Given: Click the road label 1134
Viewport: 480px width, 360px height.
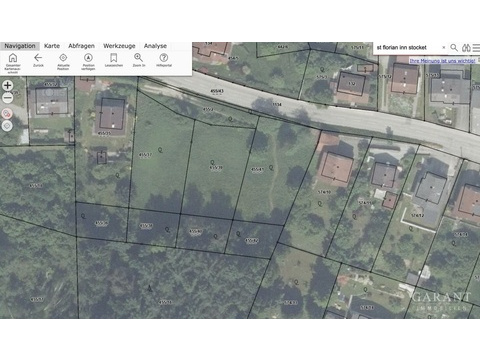Looking at the screenshot, I should 277,104.
